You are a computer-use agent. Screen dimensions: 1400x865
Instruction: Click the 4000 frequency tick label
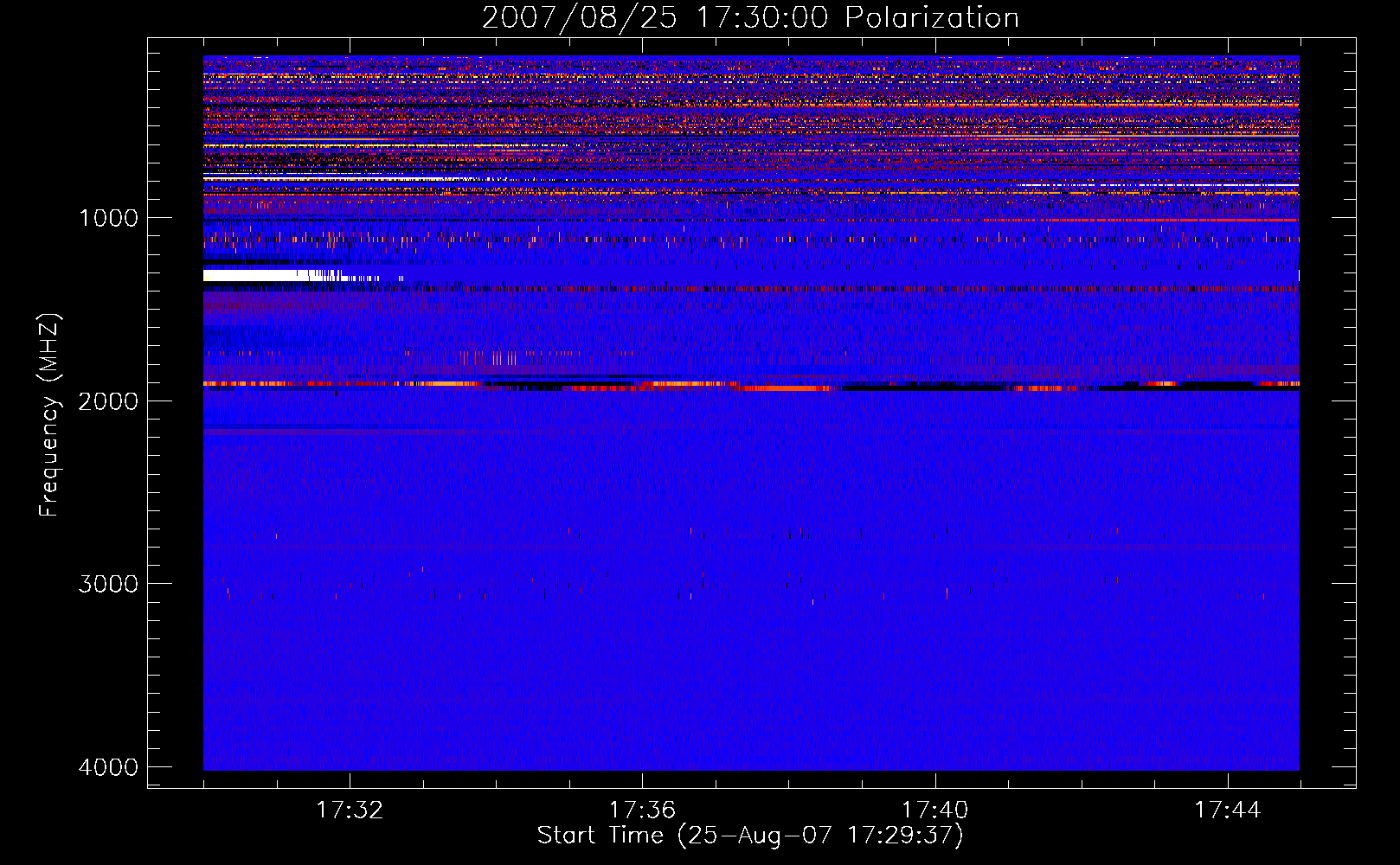108,766
